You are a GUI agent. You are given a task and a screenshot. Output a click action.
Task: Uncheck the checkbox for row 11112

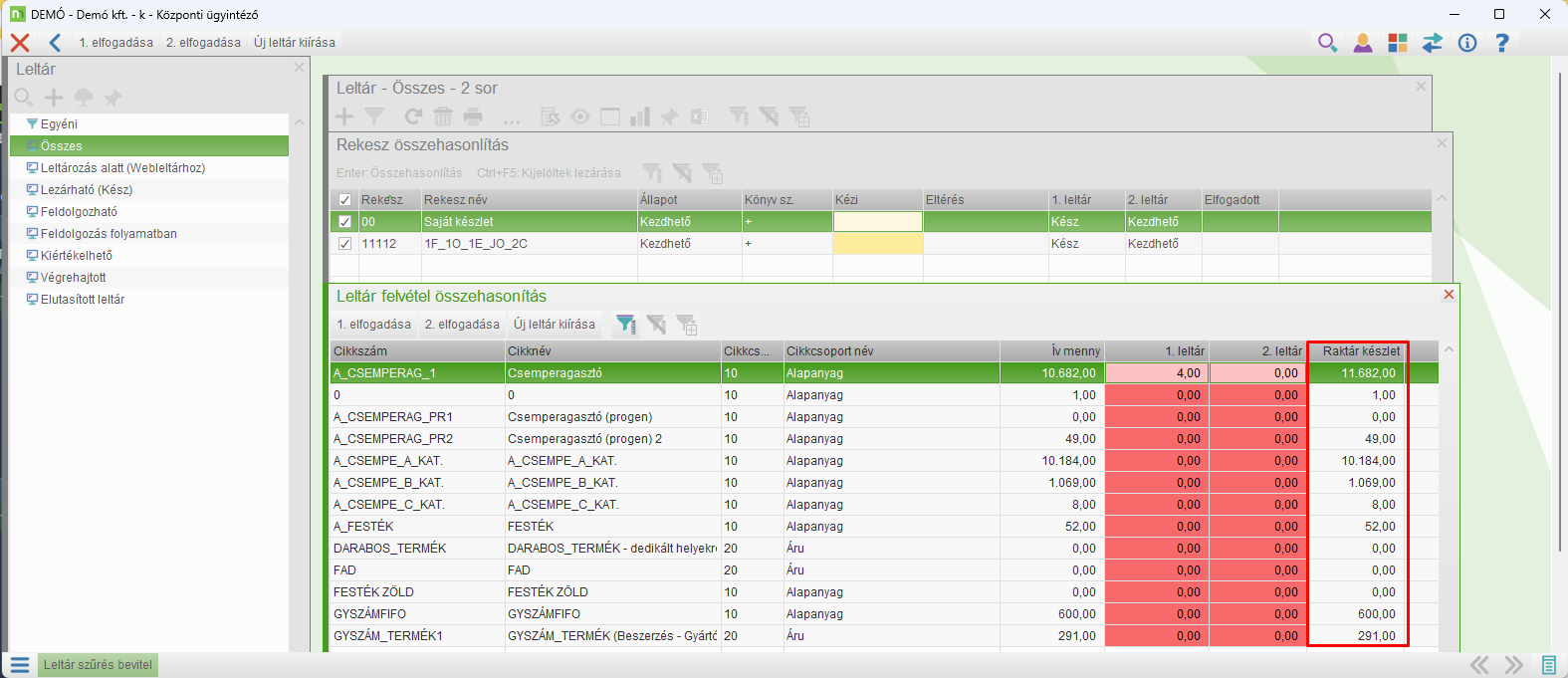pyautogui.click(x=344, y=244)
